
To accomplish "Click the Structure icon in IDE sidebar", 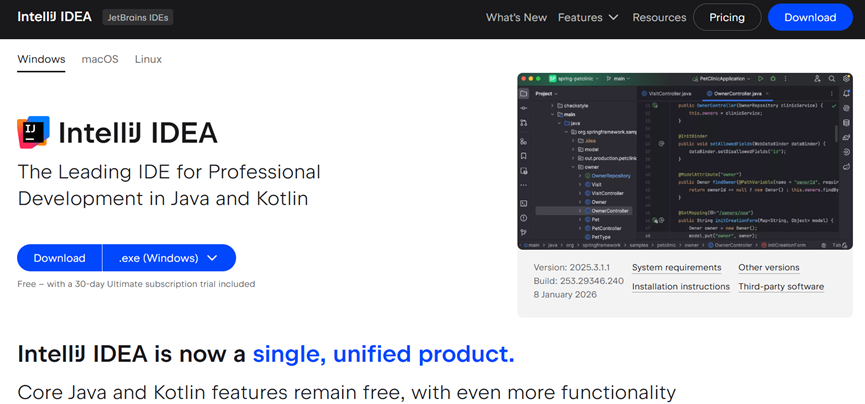I will tap(524, 142).
